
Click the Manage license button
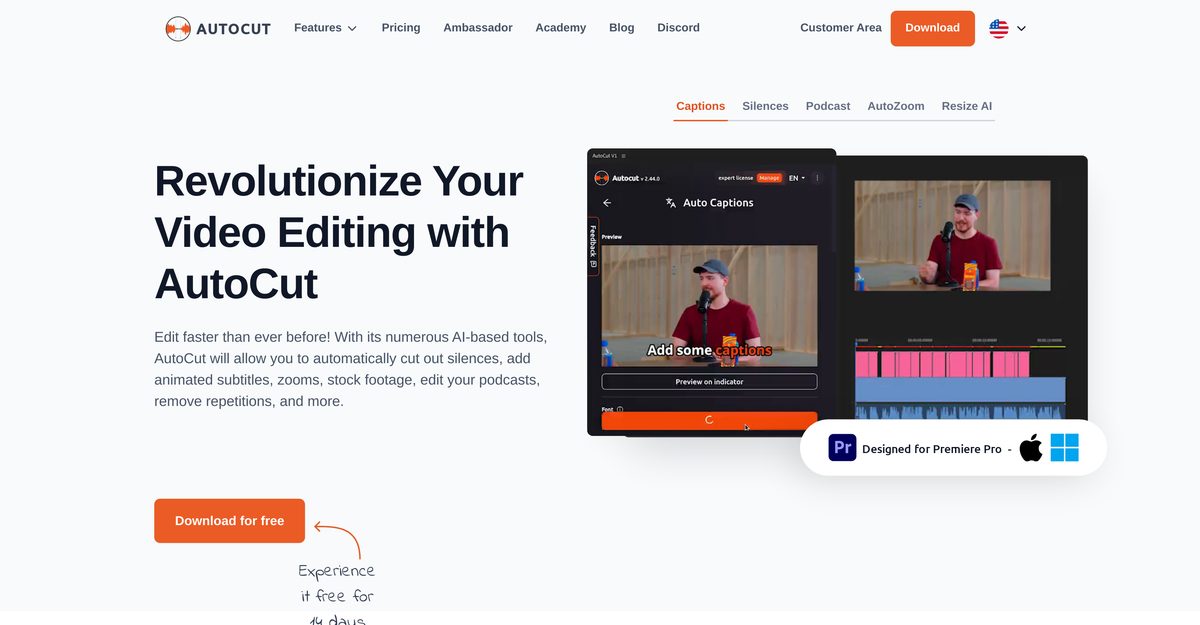coord(769,178)
